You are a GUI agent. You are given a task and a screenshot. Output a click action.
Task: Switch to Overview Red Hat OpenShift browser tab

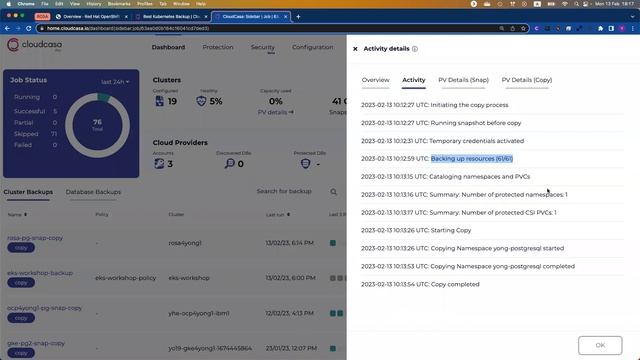[x=91, y=17]
